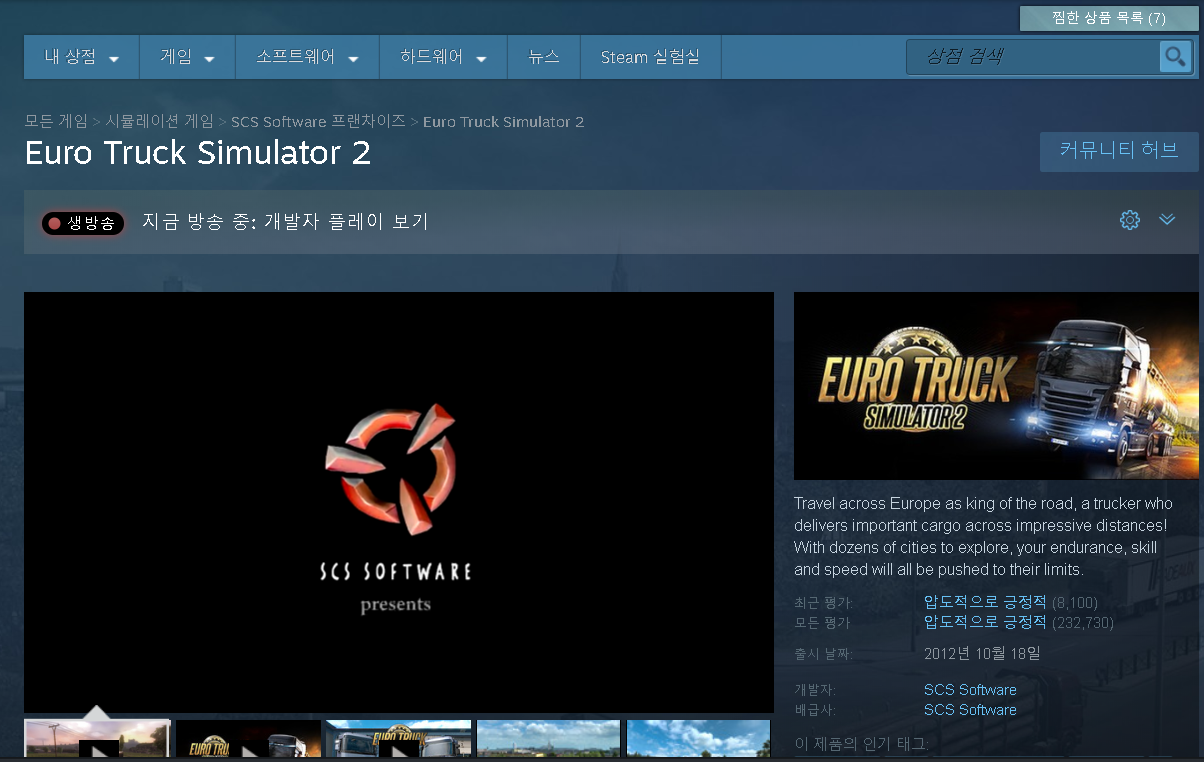Click the SCS Software trailer video player
This screenshot has height=762, width=1204.
(x=399, y=502)
